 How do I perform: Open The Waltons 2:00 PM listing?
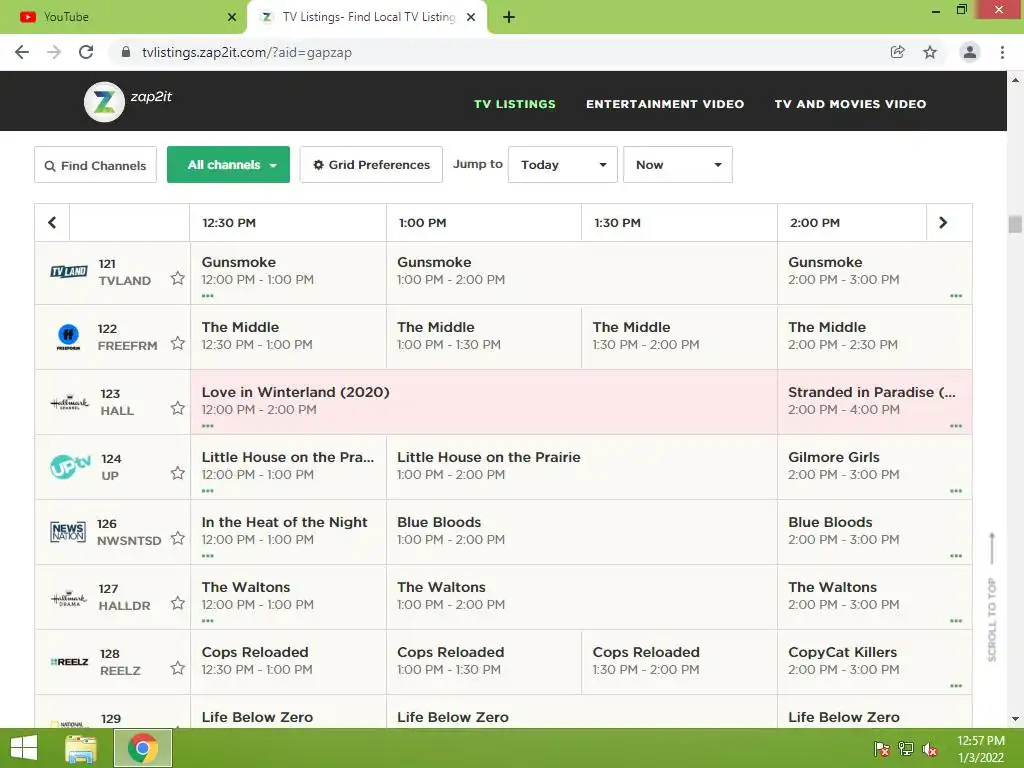(874, 597)
